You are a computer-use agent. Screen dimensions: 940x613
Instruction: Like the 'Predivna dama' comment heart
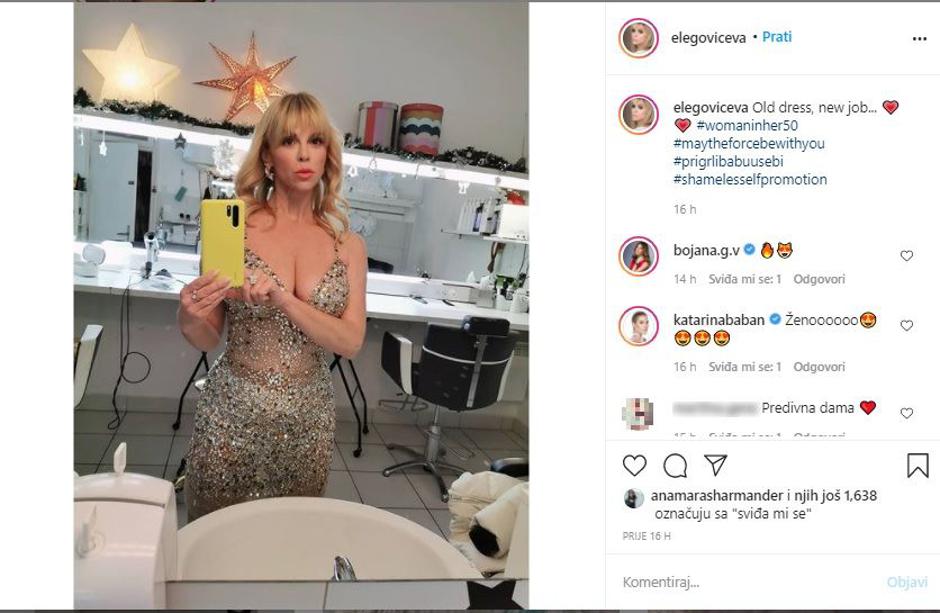(906, 413)
